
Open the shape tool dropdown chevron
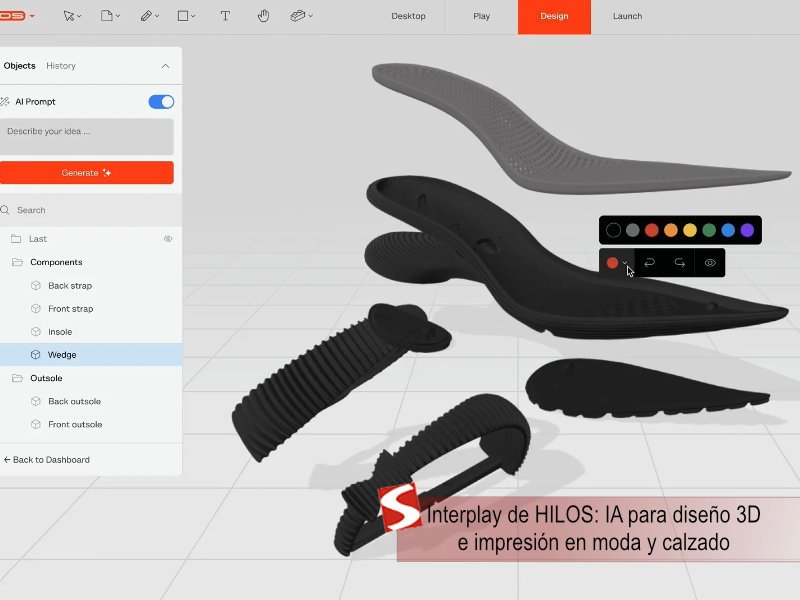point(193,15)
